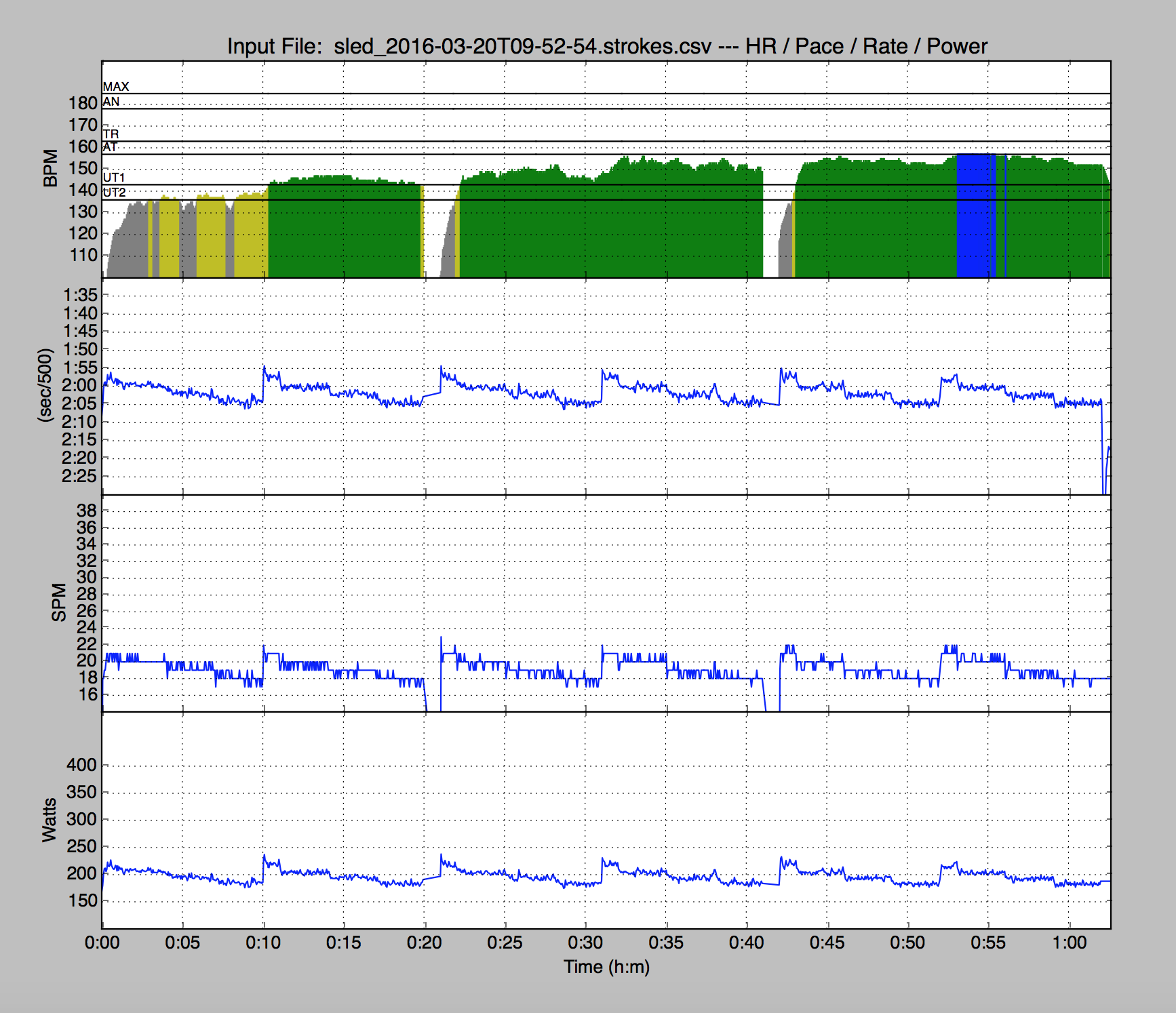Click the 0:30 time tick label
This screenshot has height=1013, width=1176.
[x=585, y=942]
